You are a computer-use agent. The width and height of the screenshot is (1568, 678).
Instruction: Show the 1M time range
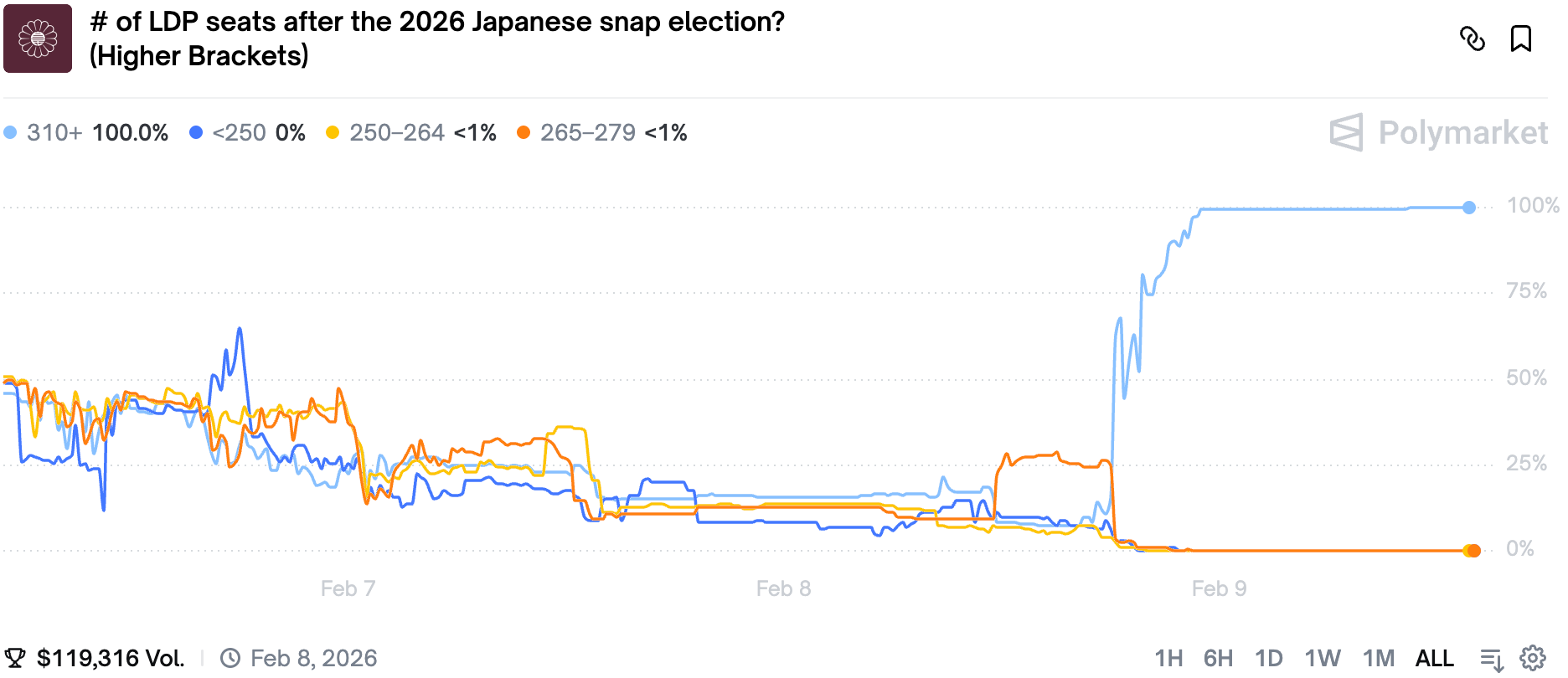coord(1378,659)
